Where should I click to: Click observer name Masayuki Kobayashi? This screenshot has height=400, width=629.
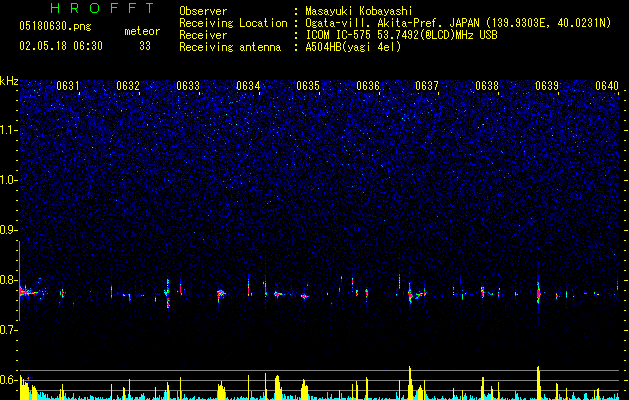(359, 11)
